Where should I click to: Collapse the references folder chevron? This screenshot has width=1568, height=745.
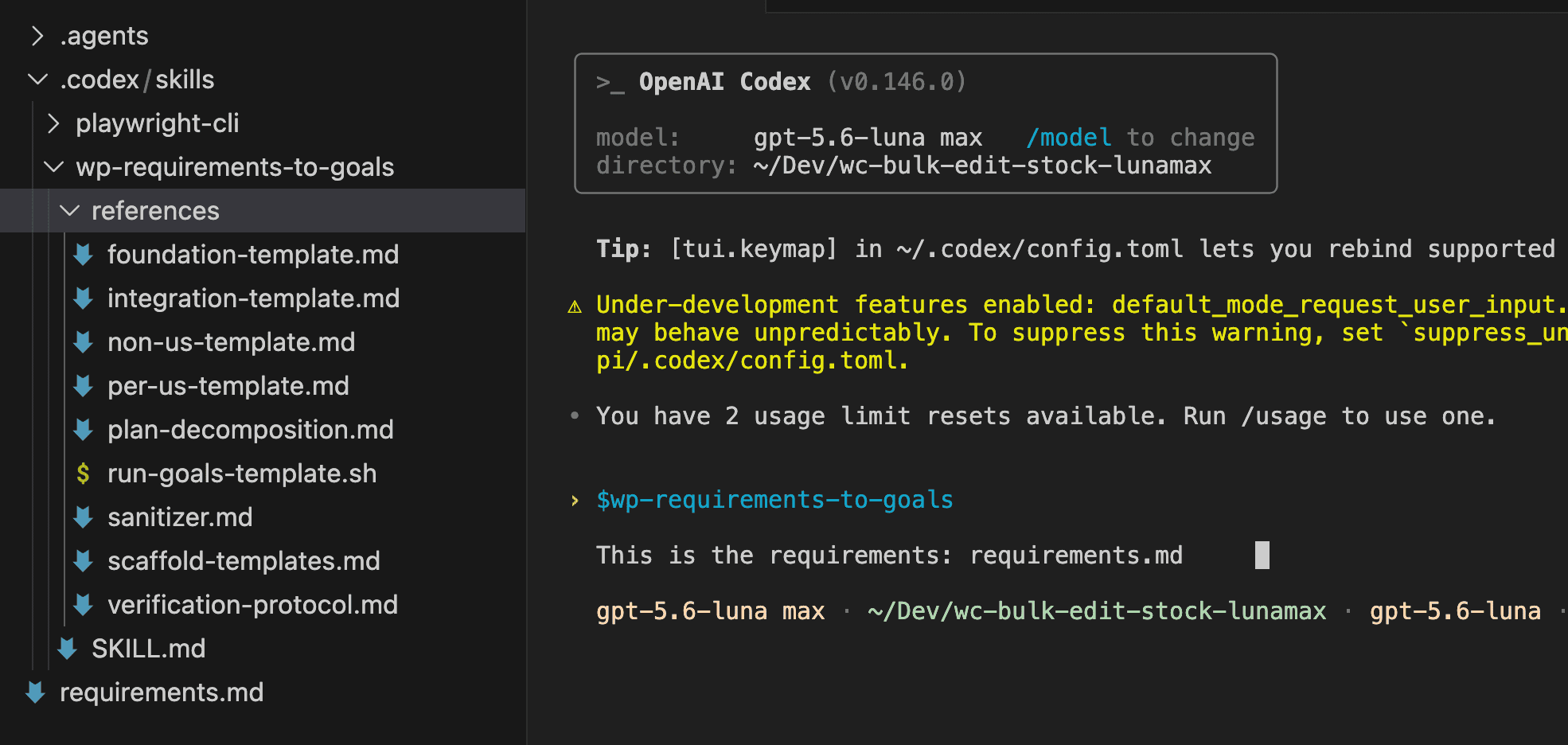69,211
